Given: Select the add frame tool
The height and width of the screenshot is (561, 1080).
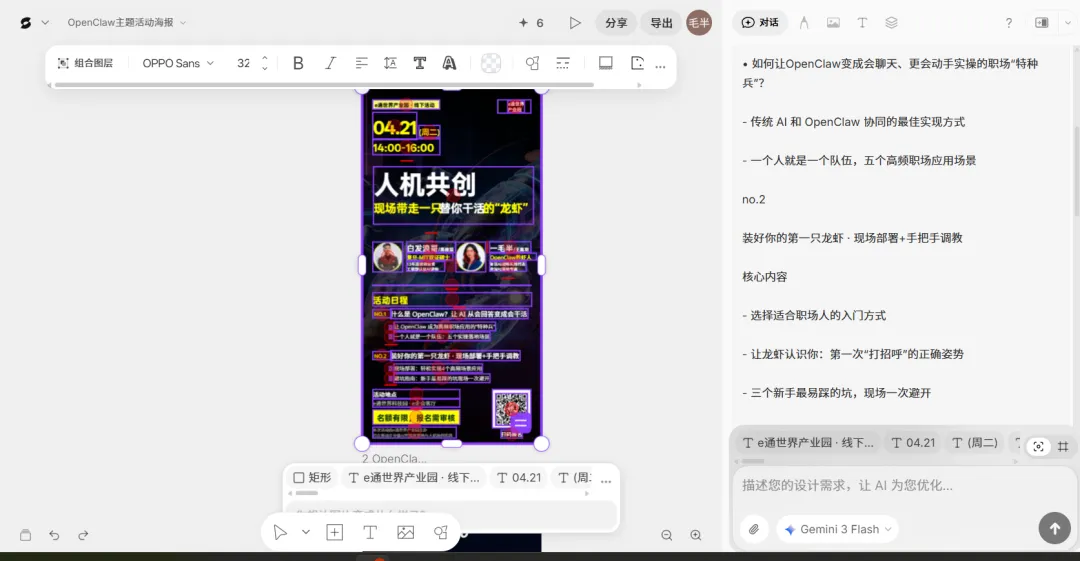Looking at the screenshot, I should pos(335,532).
